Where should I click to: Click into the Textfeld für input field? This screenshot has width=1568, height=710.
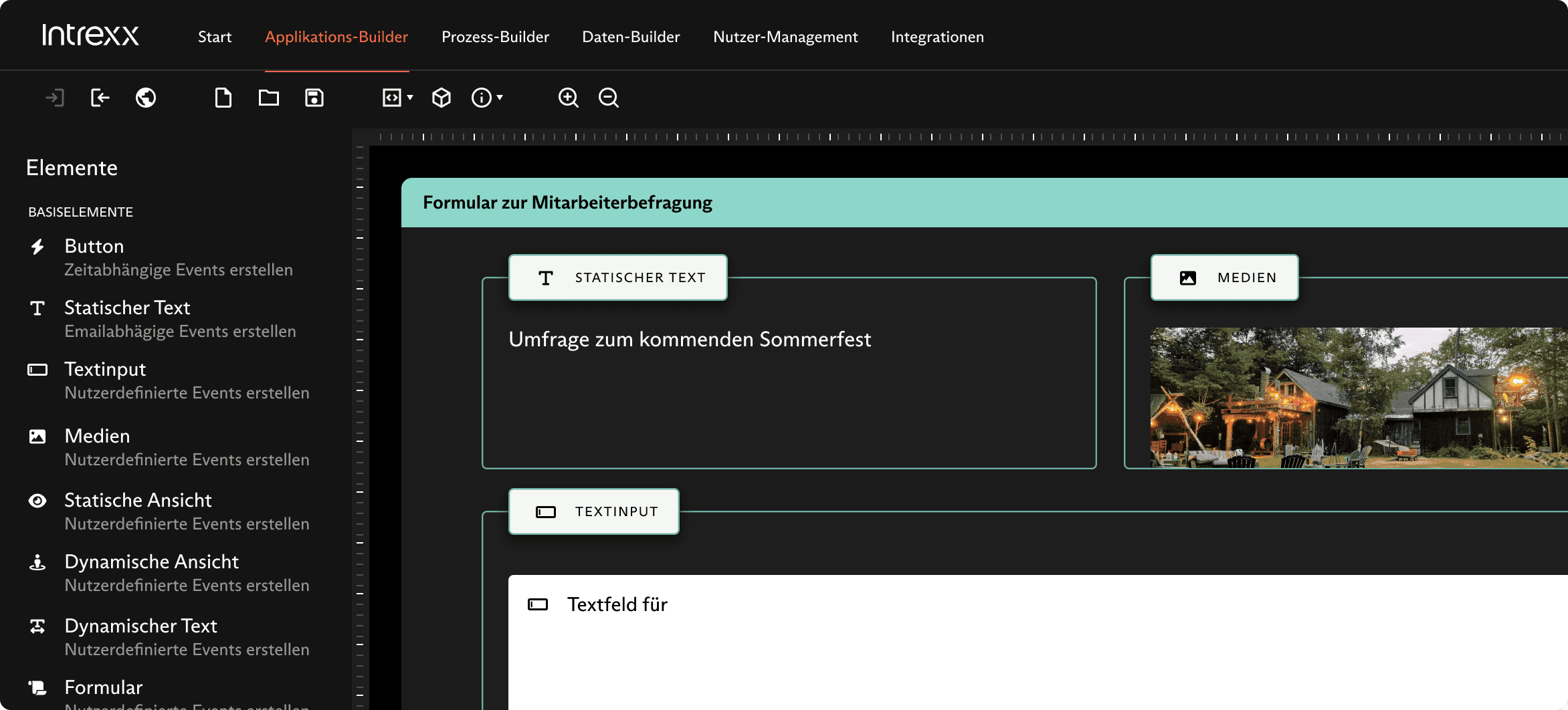pos(1003,635)
